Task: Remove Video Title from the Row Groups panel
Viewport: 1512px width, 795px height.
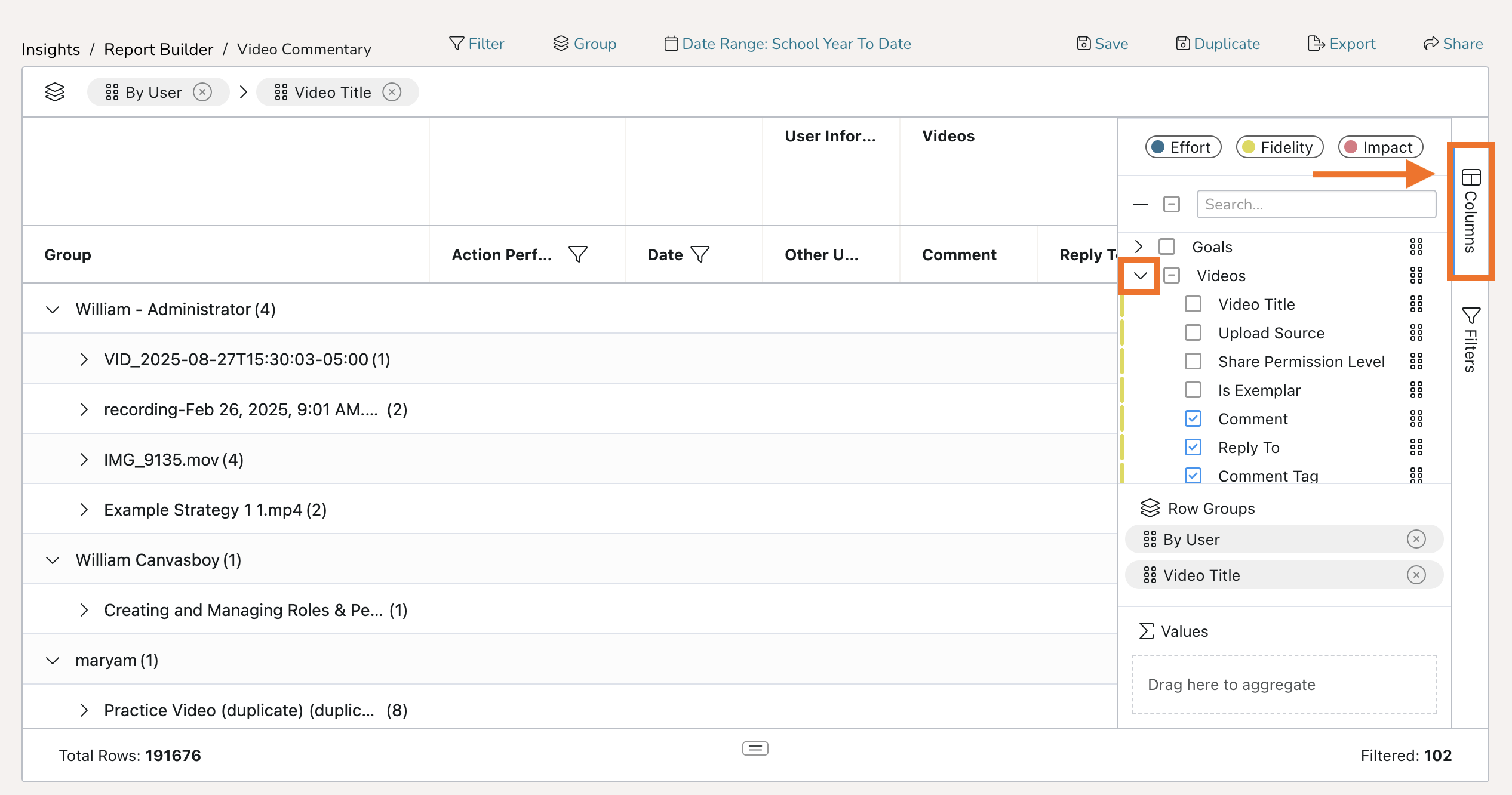Action: coord(1416,575)
